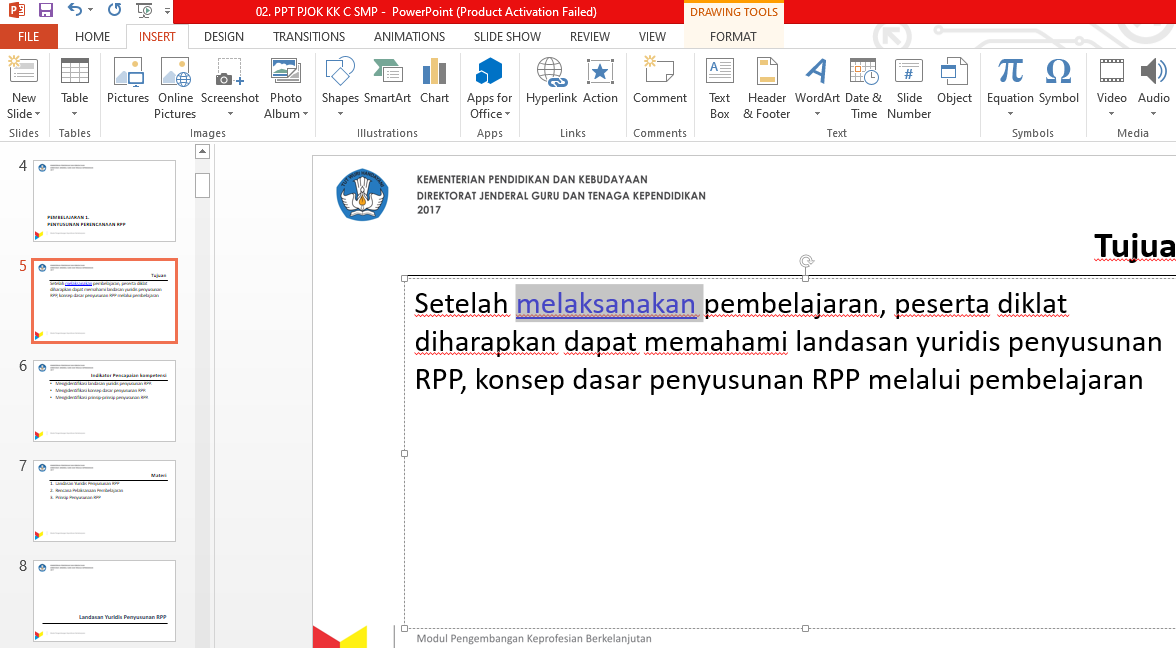Open the FORMAT tab under Drawing Tools
Image resolution: width=1176 pixels, height=648 pixels.
[733, 36]
